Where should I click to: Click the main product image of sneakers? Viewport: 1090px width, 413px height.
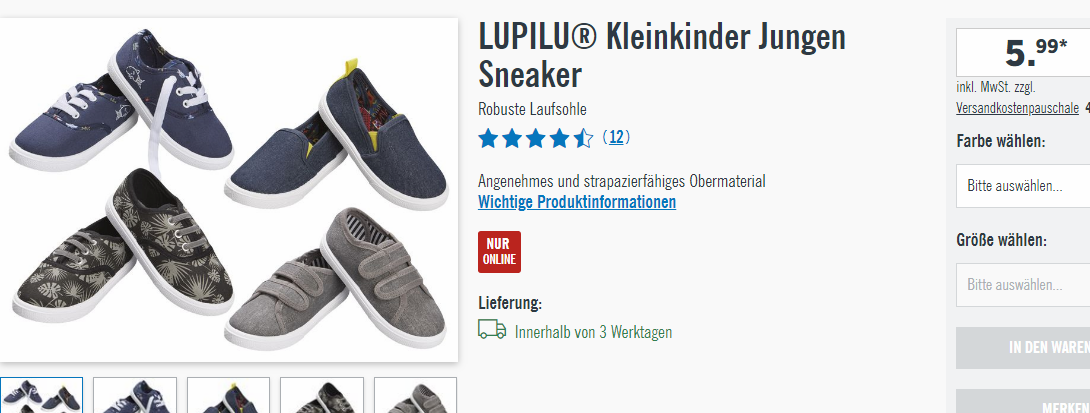[x=229, y=190]
